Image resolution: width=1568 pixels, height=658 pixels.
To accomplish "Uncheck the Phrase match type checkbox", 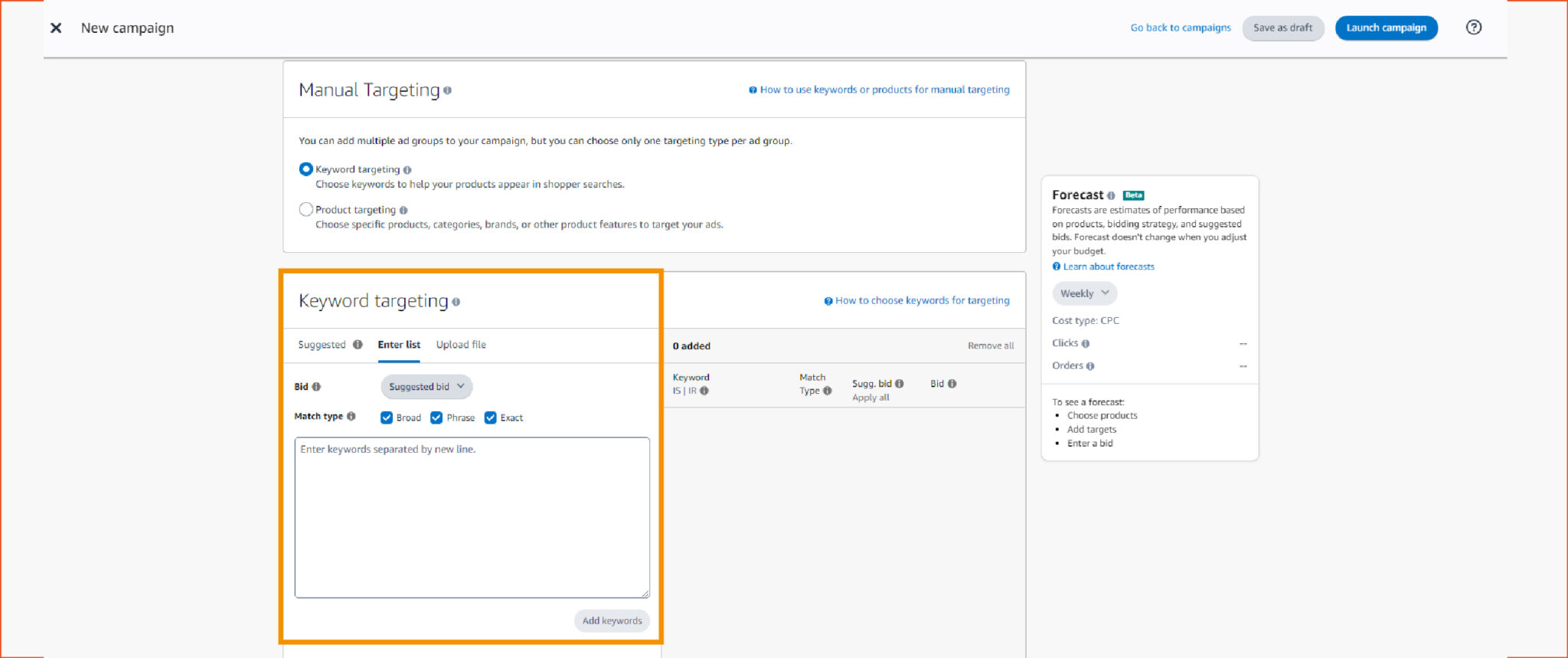I will click(436, 417).
